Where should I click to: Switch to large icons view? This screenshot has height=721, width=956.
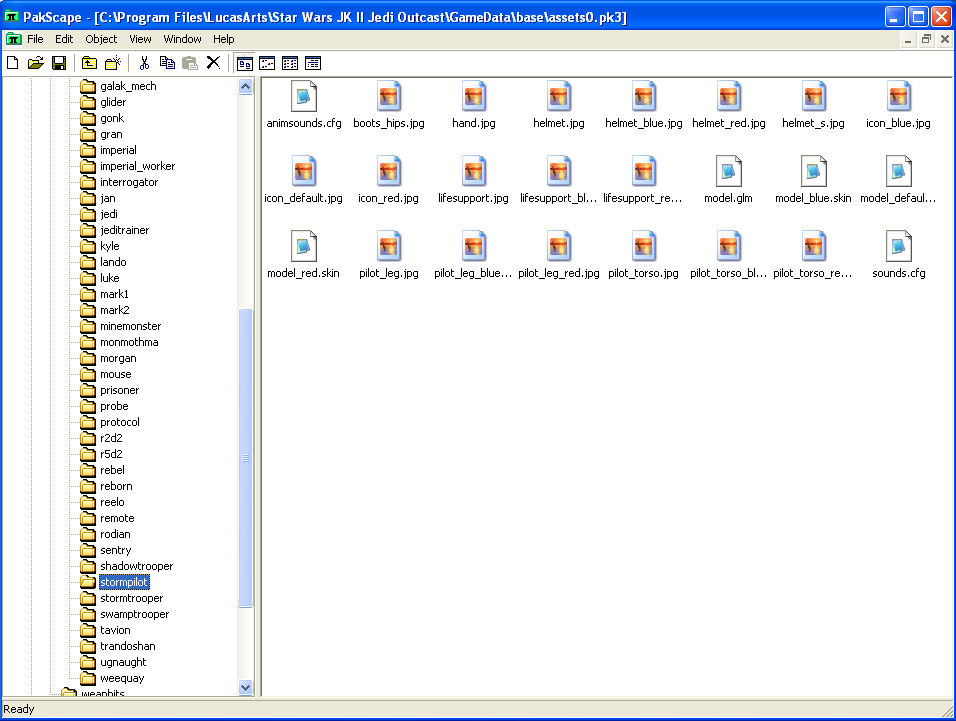click(245, 63)
